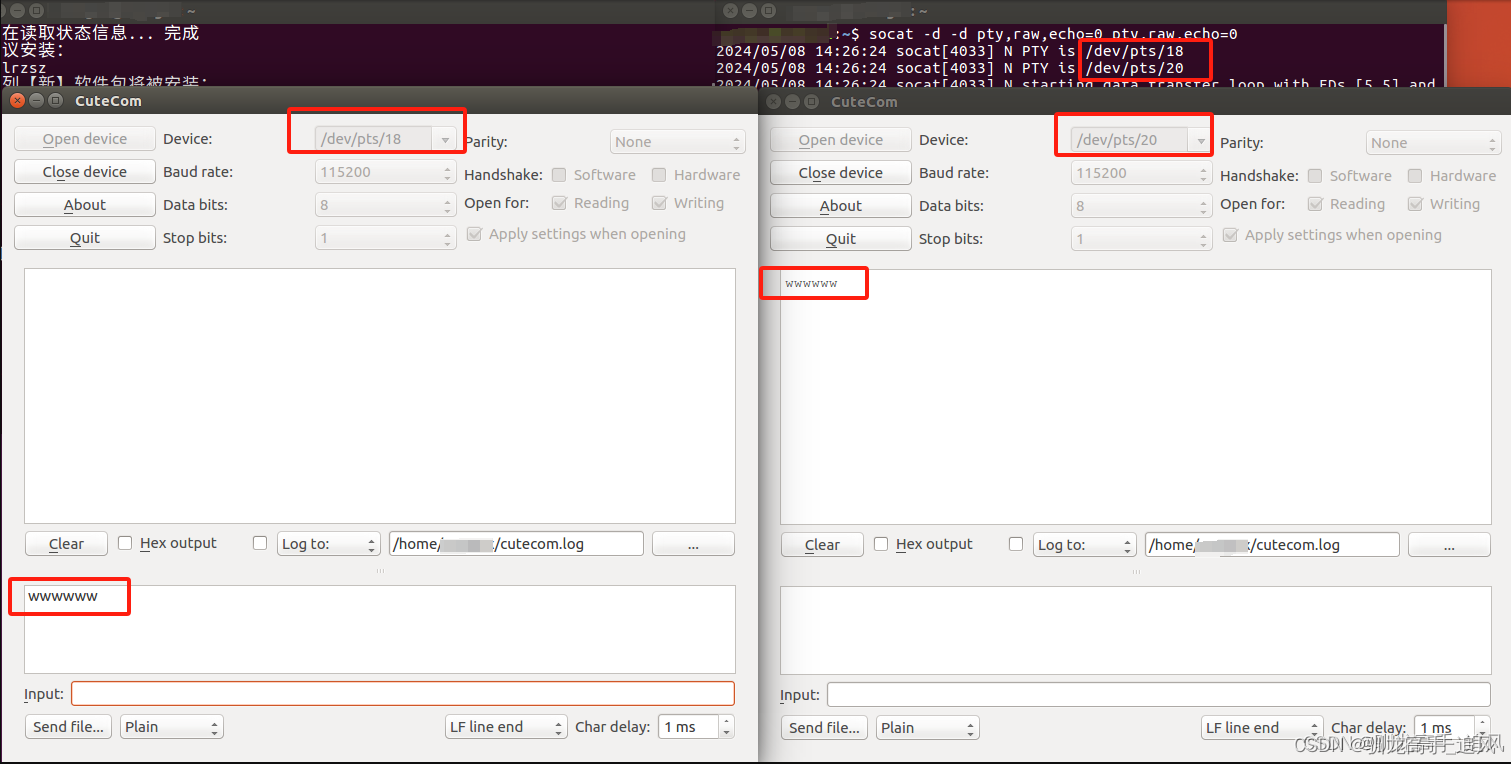
Task: Open Parity dropdown in right window
Action: pyautogui.click(x=1434, y=143)
